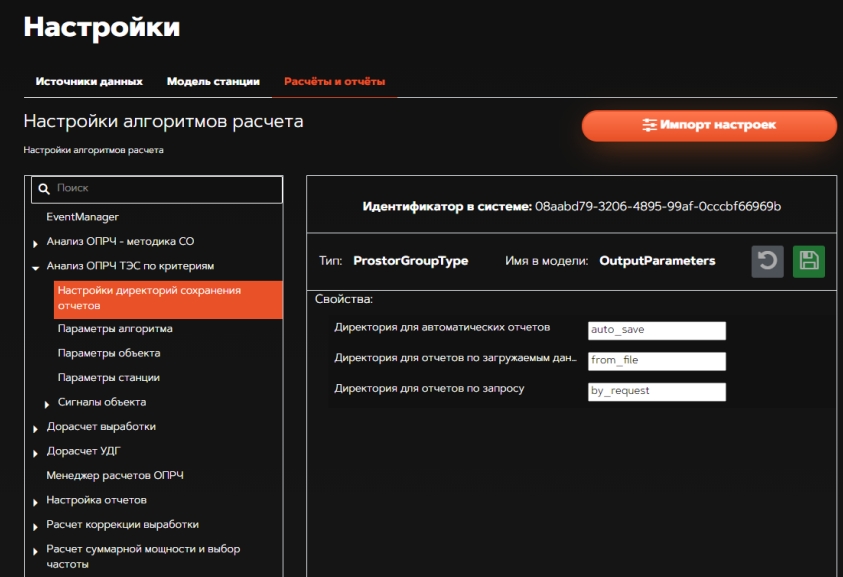Image resolution: width=843 pixels, height=577 pixels.
Task: Click the auto_save directory input field
Action: [656, 331]
